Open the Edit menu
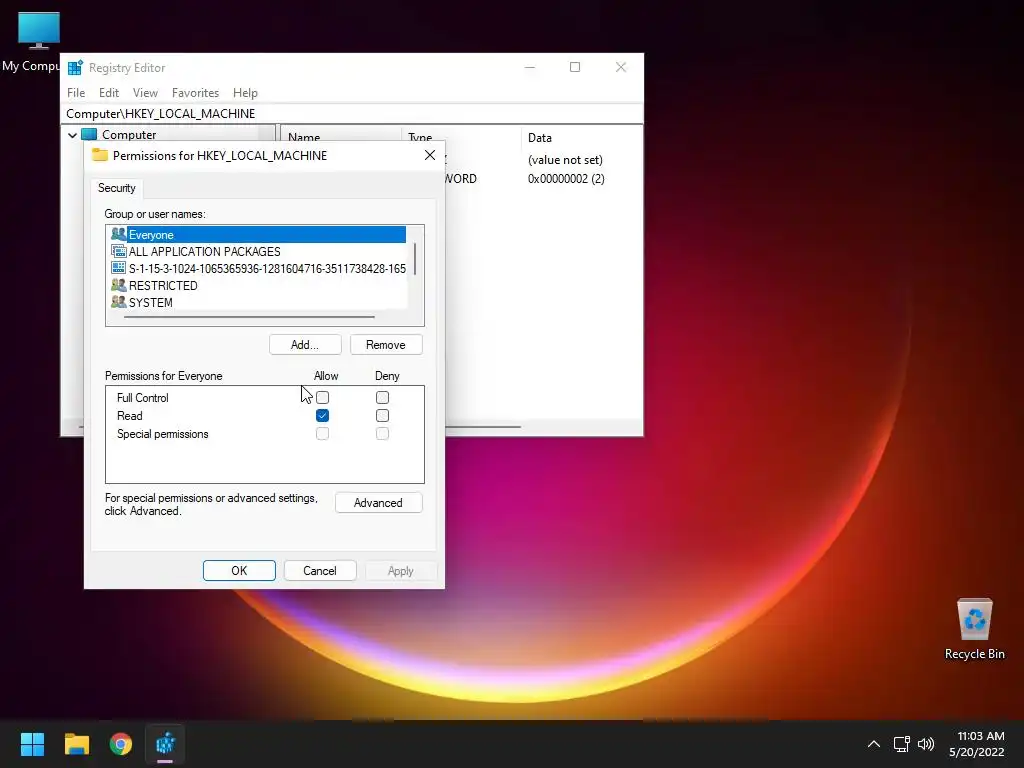The width and height of the screenshot is (1024, 768). pyautogui.click(x=108, y=93)
